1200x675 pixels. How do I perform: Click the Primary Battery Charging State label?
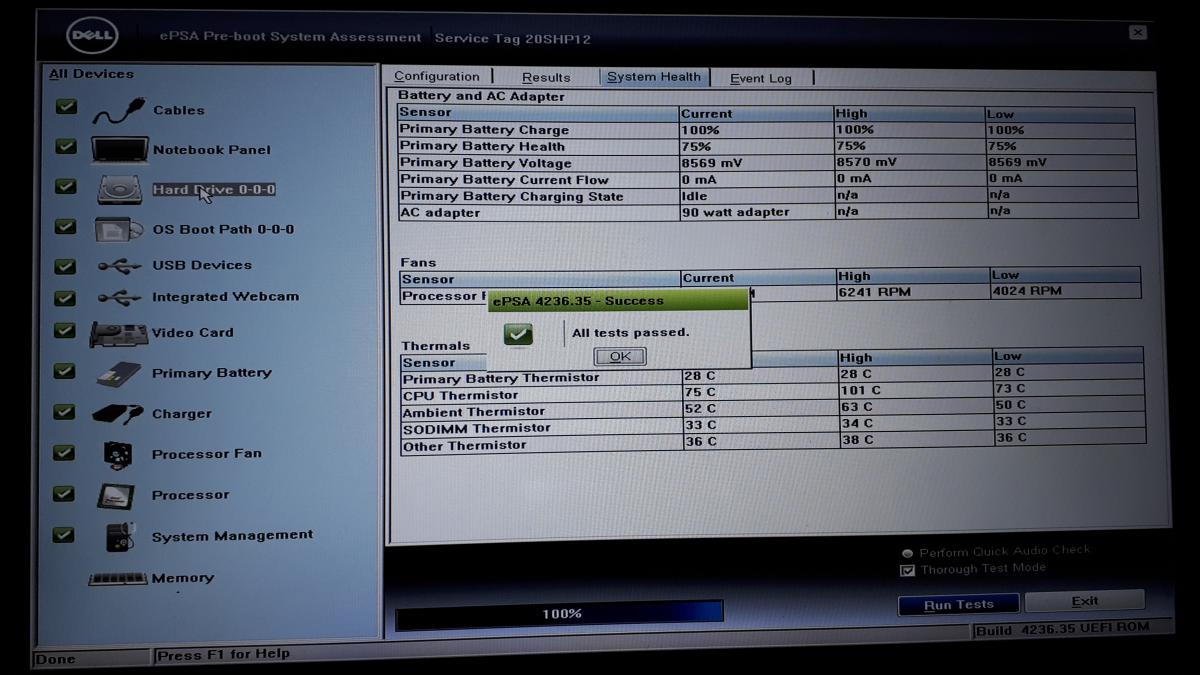click(x=511, y=197)
